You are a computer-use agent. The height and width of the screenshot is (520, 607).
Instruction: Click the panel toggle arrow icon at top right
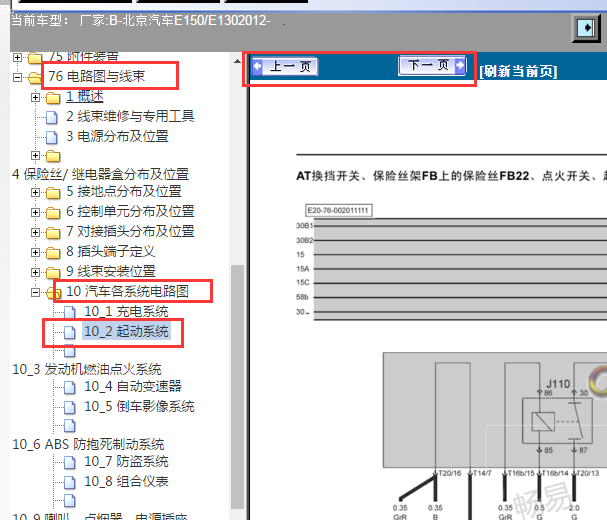coord(586,28)
